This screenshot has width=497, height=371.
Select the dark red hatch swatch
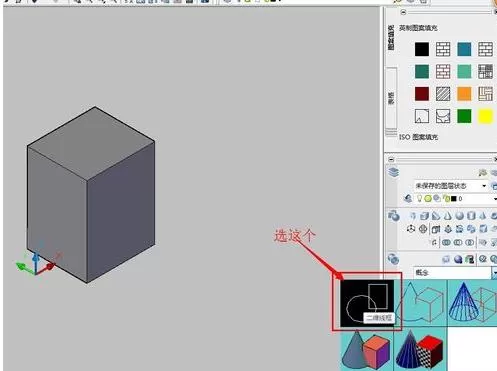pos(422,94)
